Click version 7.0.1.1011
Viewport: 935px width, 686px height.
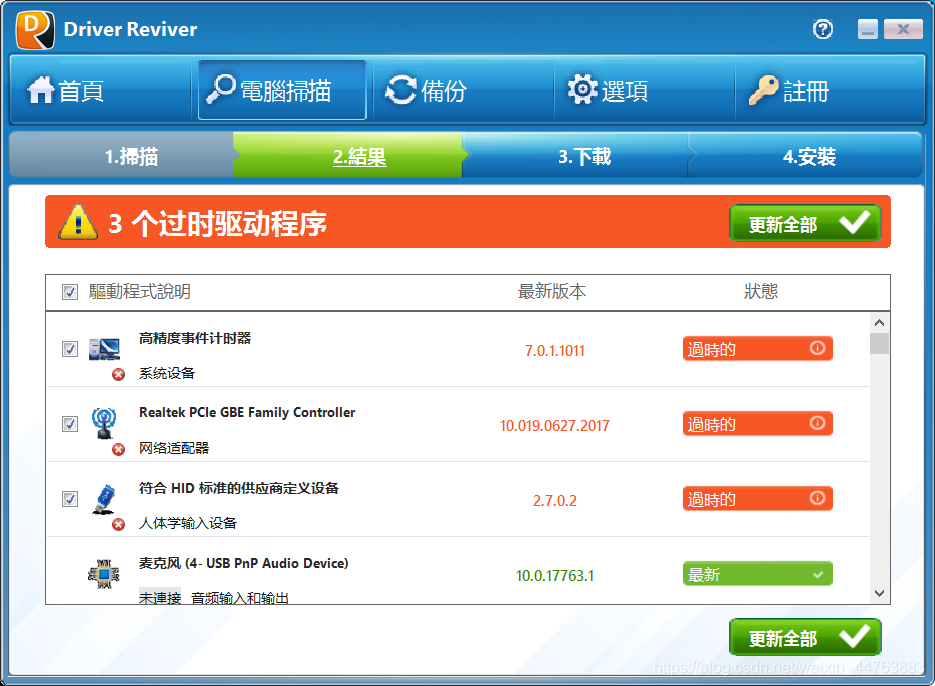click(x=555, y=351)
